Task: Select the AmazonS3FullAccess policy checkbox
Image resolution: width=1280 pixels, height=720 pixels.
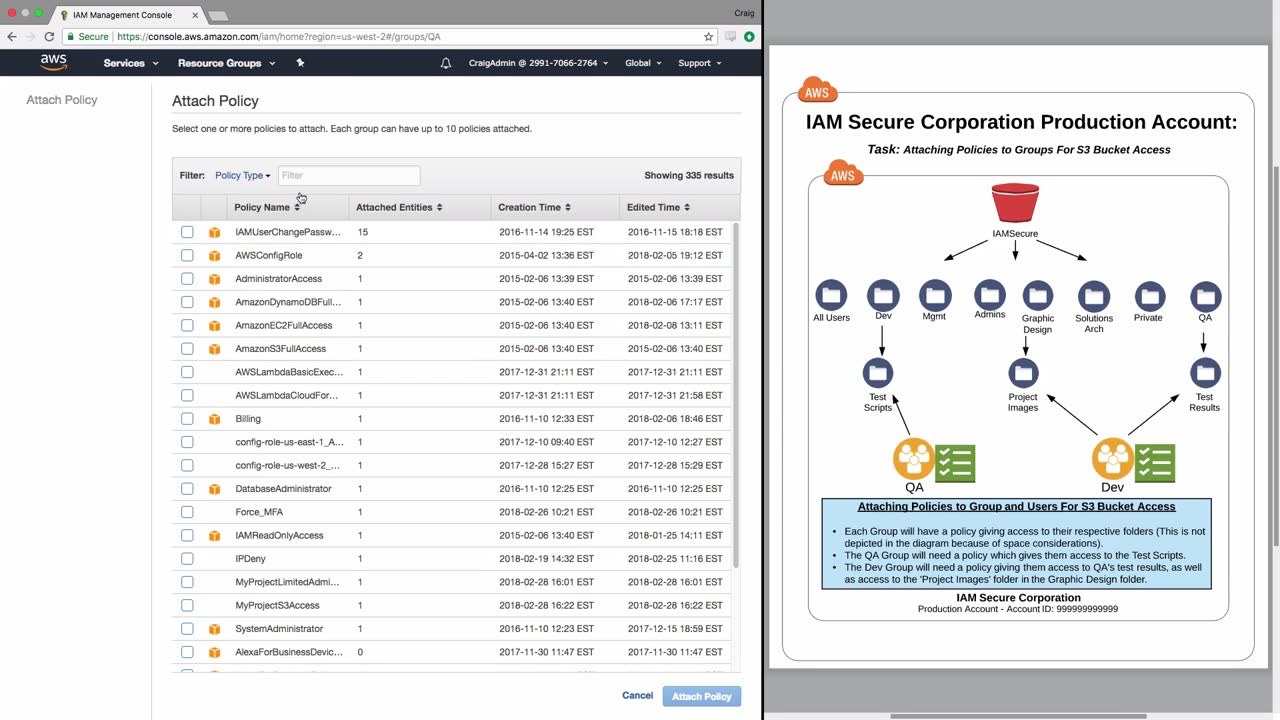Action: 187,349
